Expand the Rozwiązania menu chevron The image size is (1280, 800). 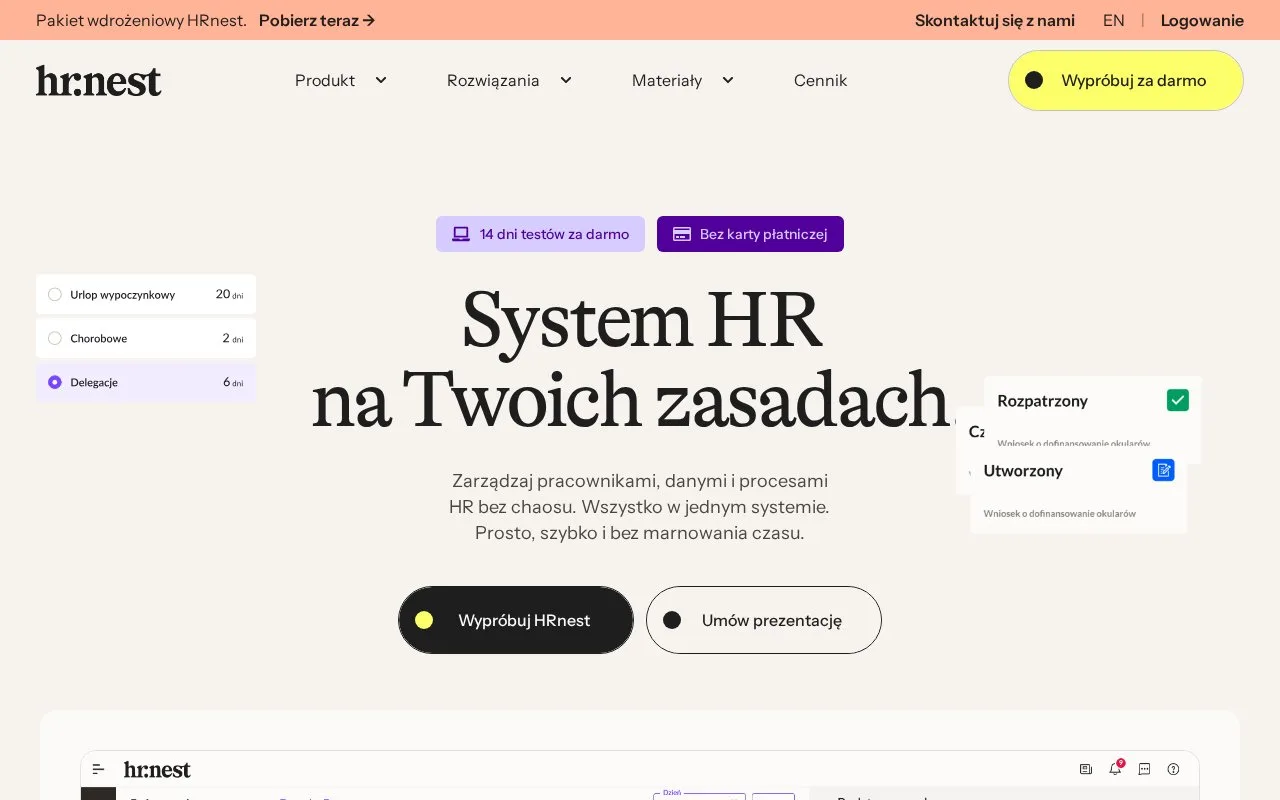pos(566,80)
